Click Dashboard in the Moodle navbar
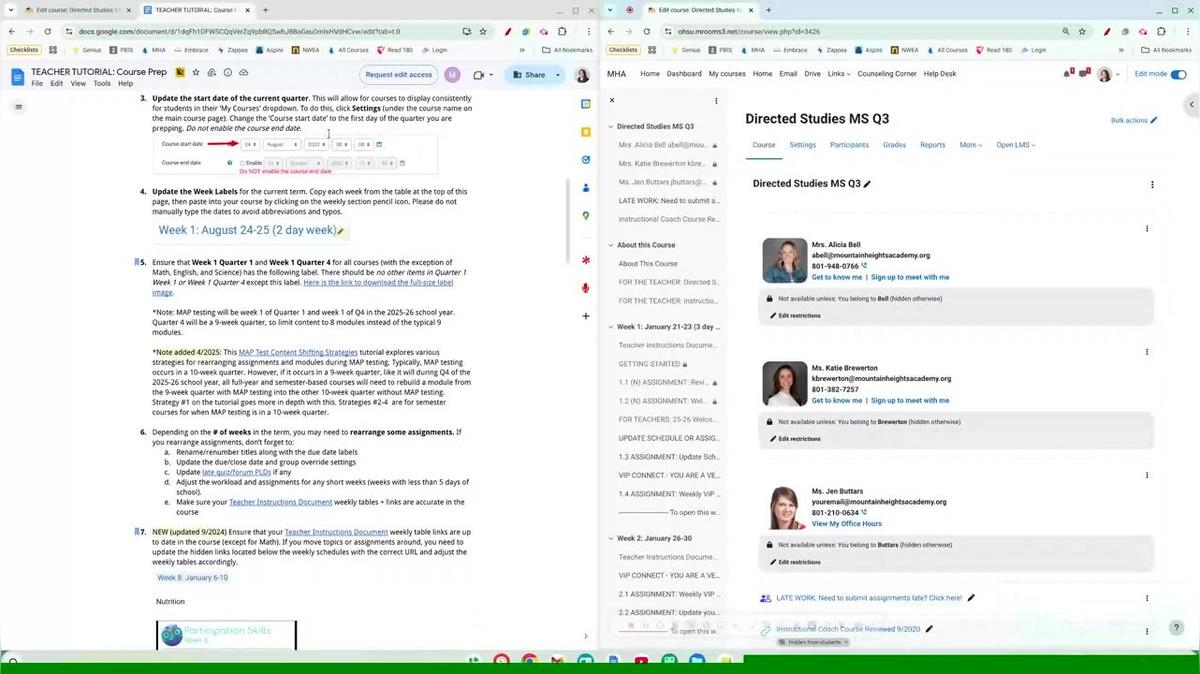 click(684, 74)
